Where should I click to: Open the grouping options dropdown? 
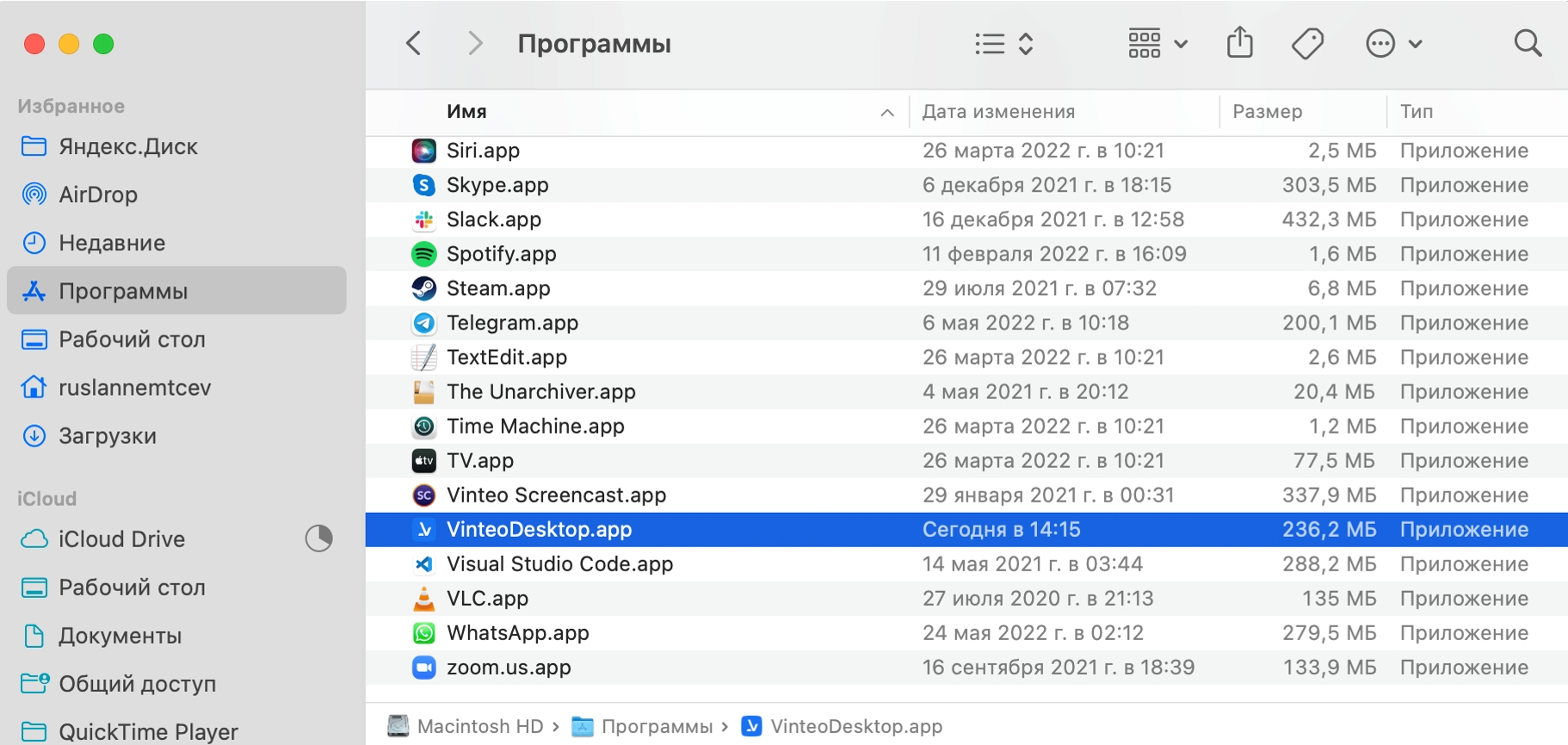[x=1157, y=44]
